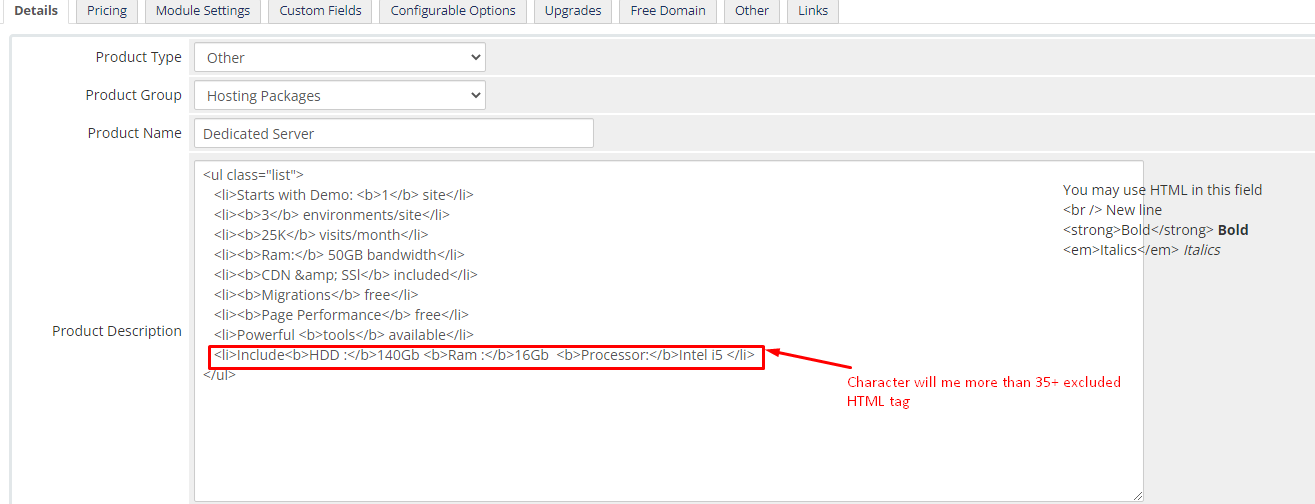Viewport: 1315px width, 504px height.
Task: Click the Product Name label
Action: pyautogui.click(x=134, y=133)
